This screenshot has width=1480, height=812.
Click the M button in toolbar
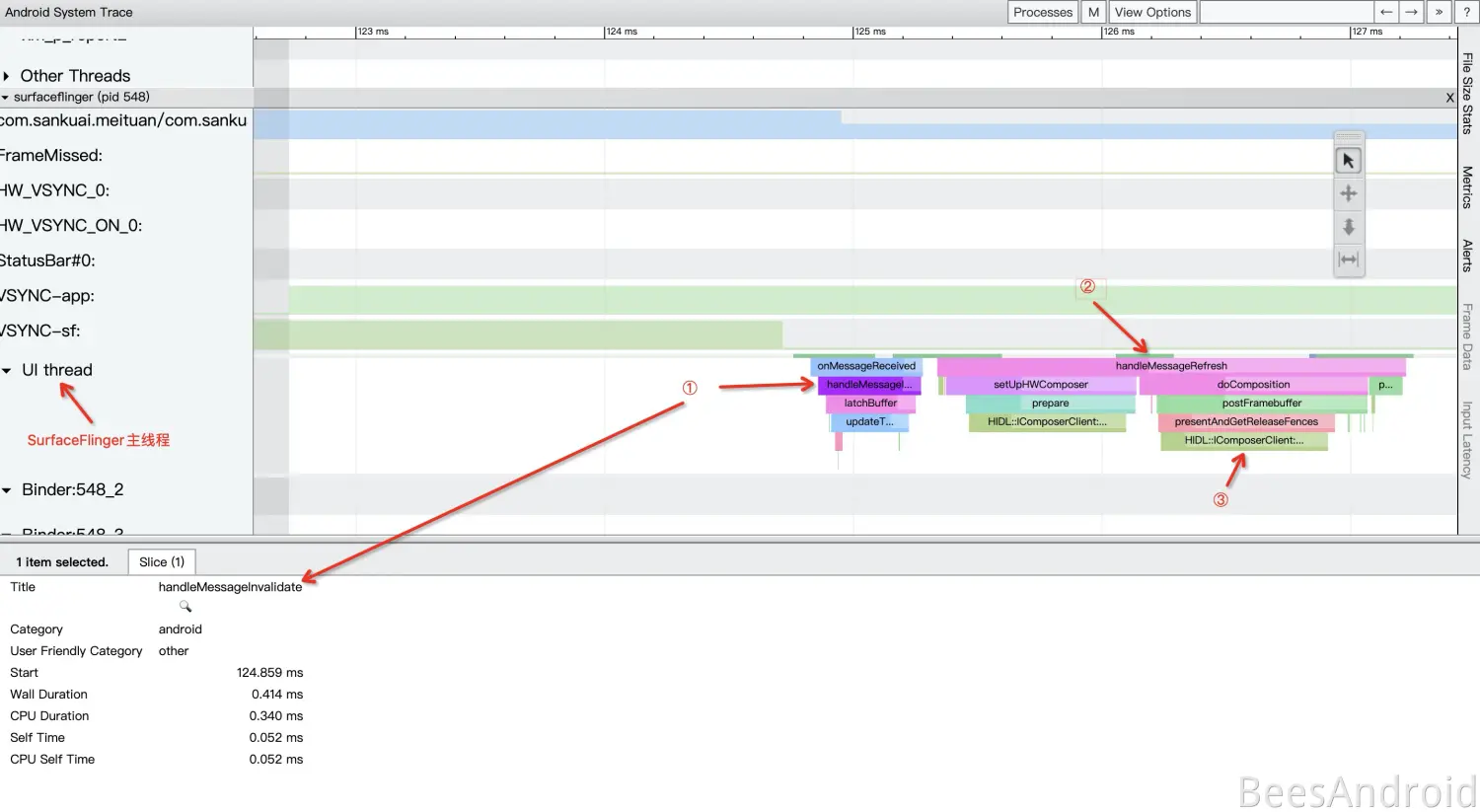(1093, 12)
